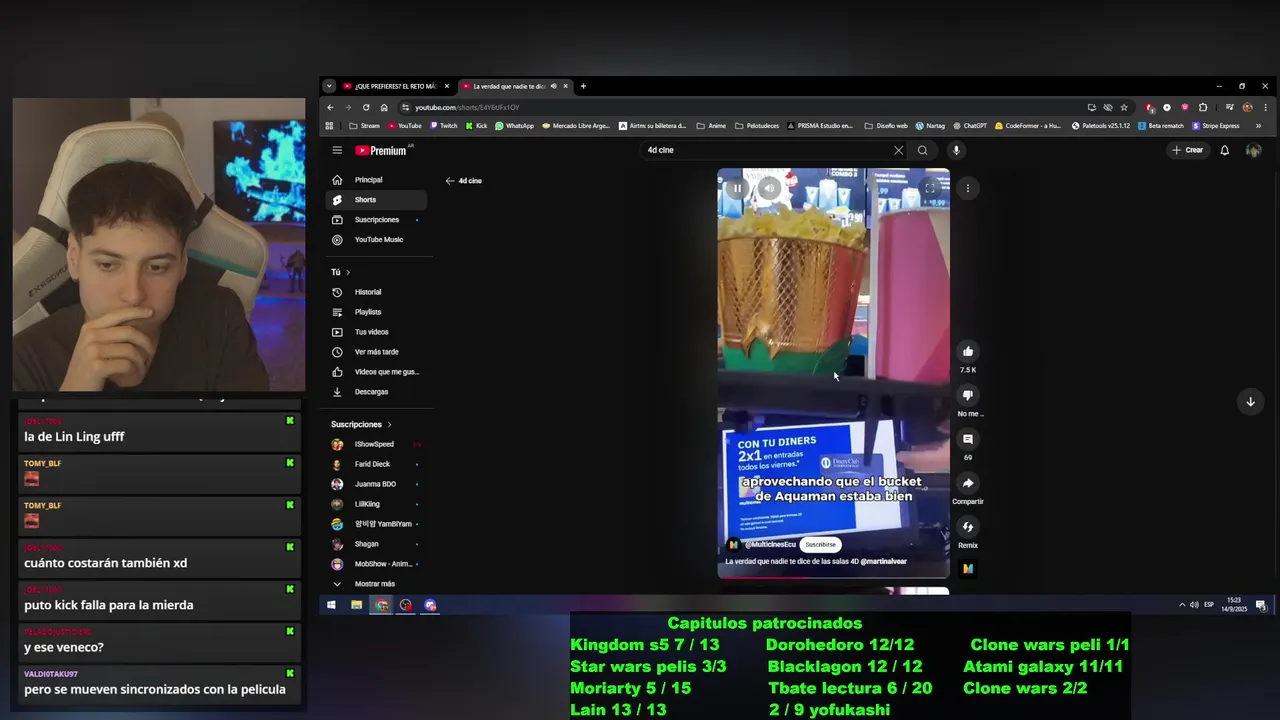Pause the playing Short
This screenshot has height=720, width=1280.
(x=737, y=188)
